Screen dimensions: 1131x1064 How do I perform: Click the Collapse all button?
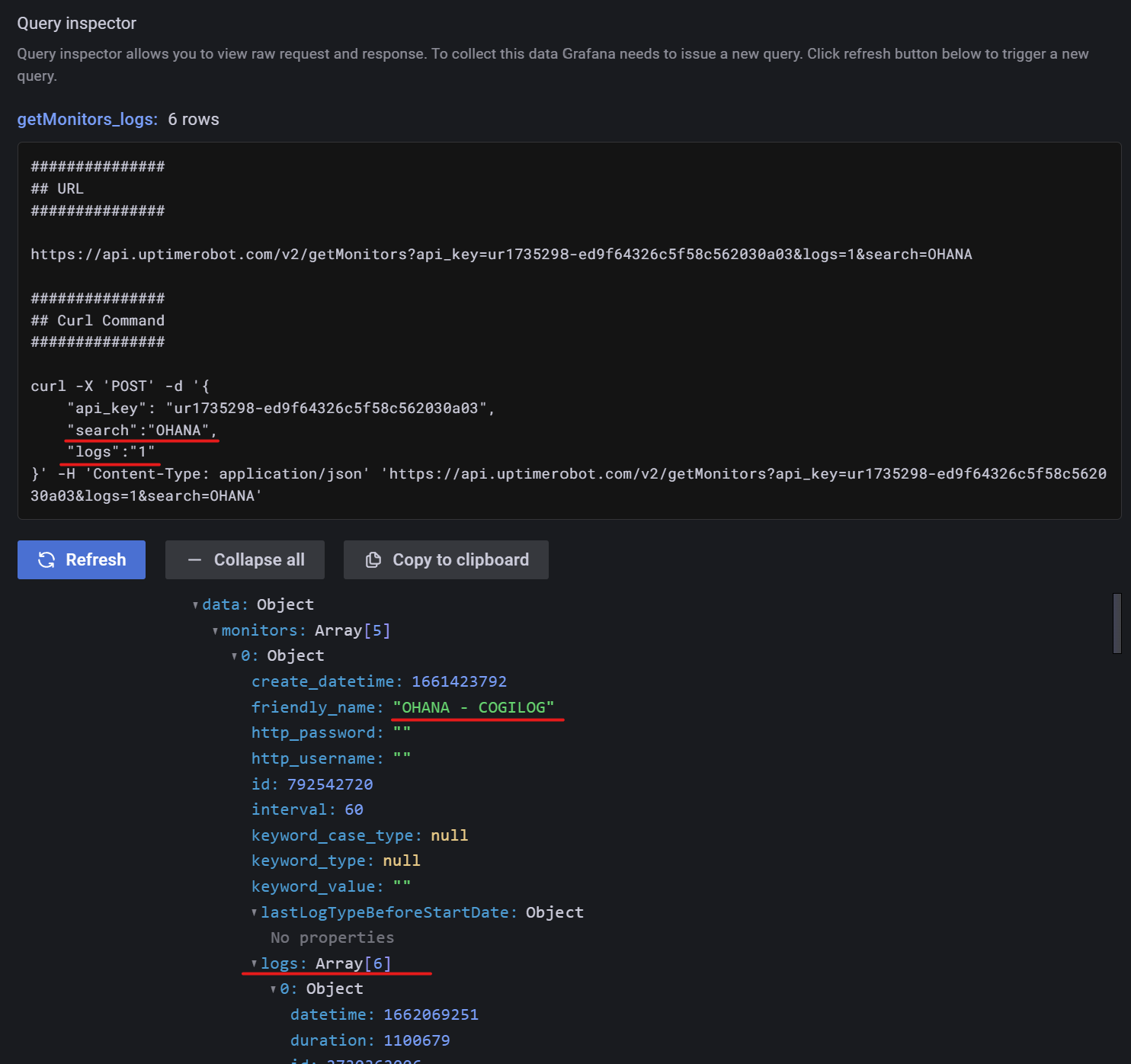[245, 559]
